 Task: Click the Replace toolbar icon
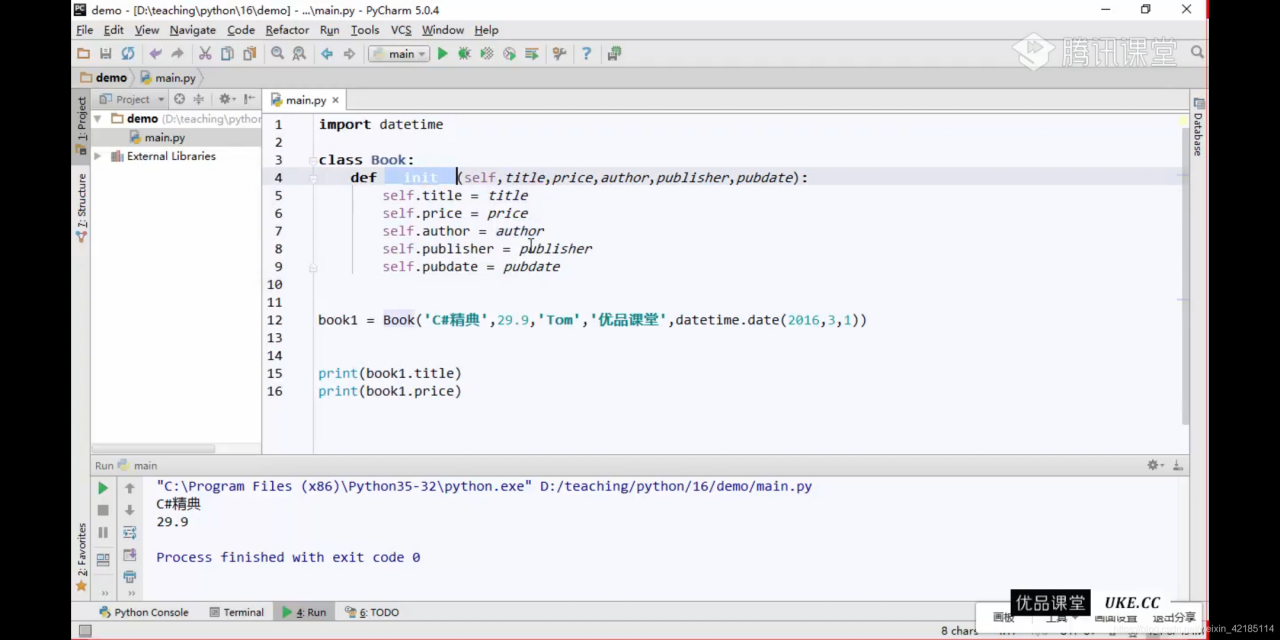[x=299, y=54]
